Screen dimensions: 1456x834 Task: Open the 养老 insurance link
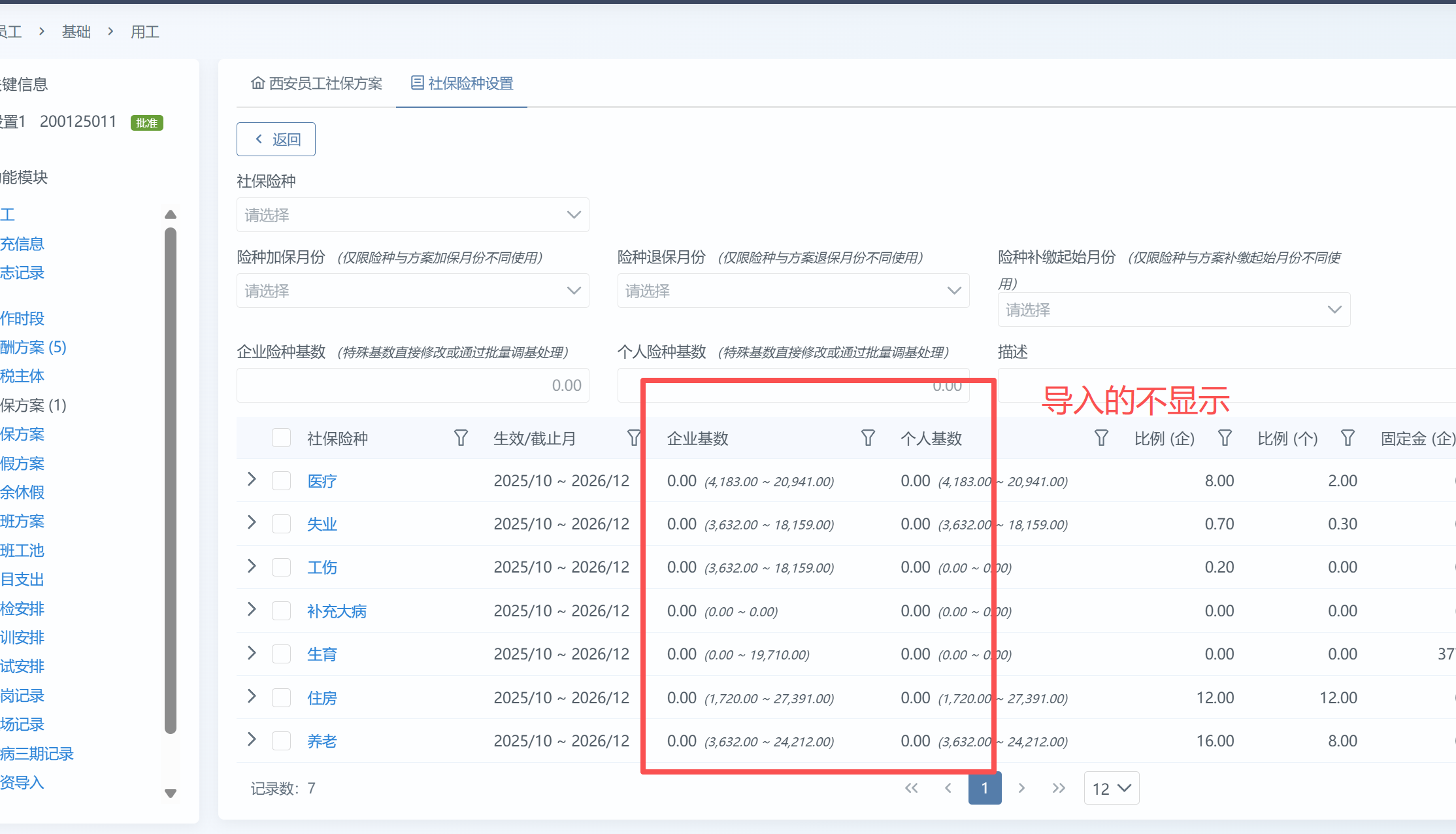(322, 741)
